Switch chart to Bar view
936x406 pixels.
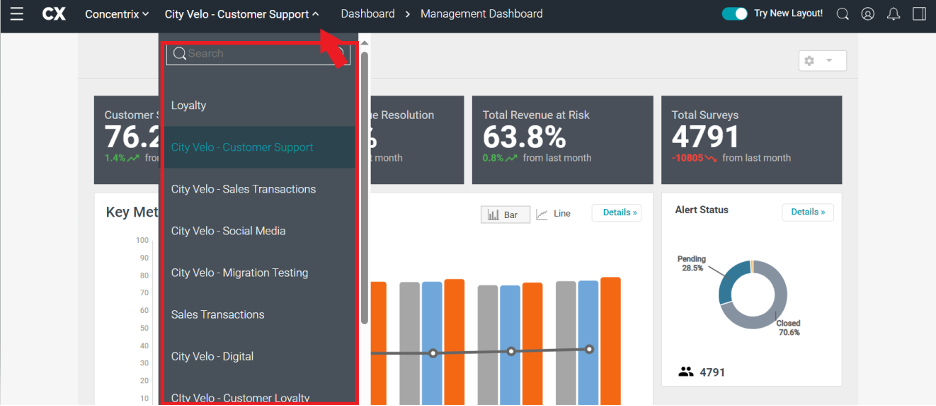pyautogui.click(x=506, y=214)
